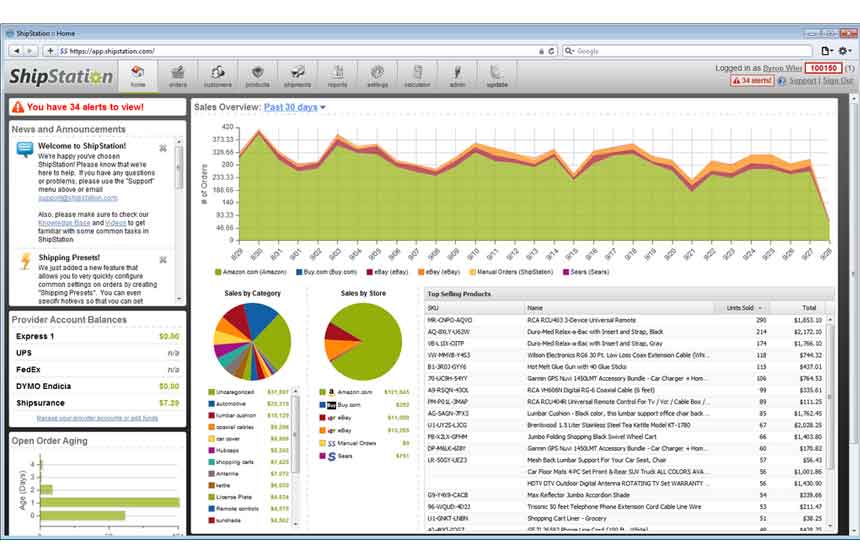The height and width of the screenshot is (560, 860).
Task: Open the settings section icon
Action: coord(377,76)
